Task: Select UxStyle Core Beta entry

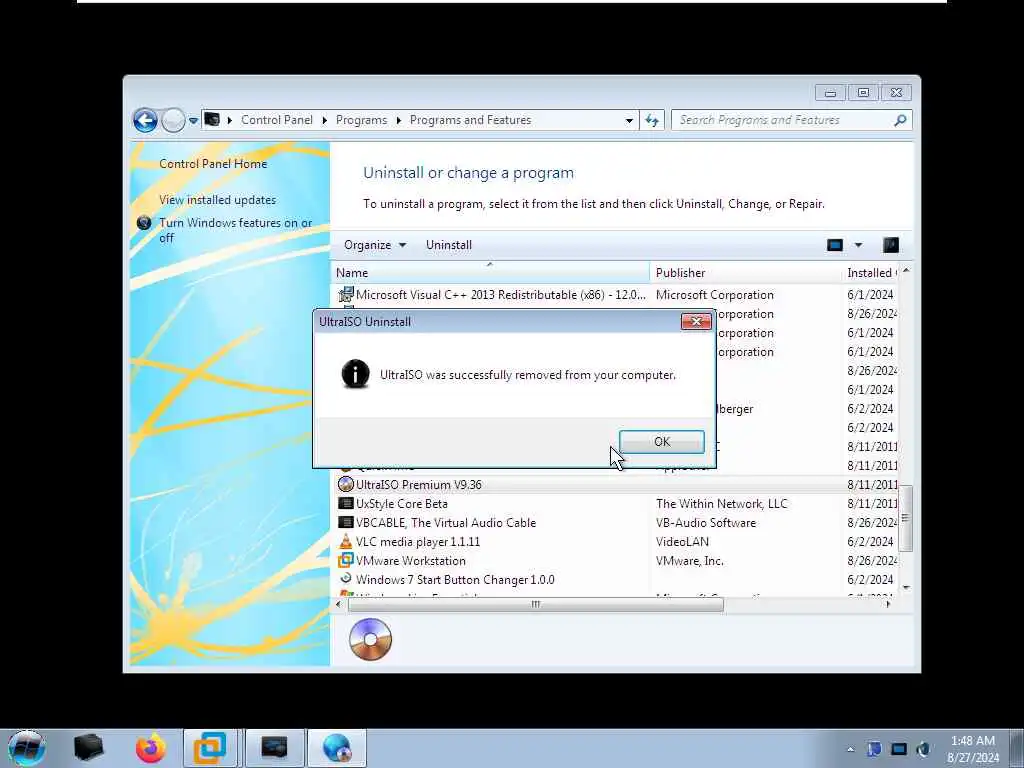Action: point(614,504)
